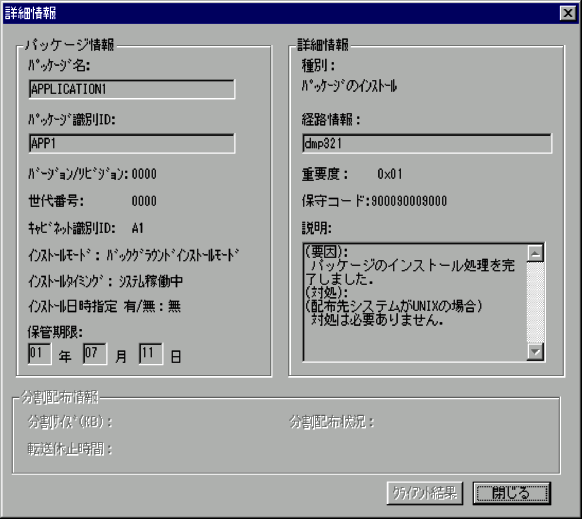Click the 世代番号 value 0000
The height and width of the screenshot is (519, 582).
coord(144,201)
